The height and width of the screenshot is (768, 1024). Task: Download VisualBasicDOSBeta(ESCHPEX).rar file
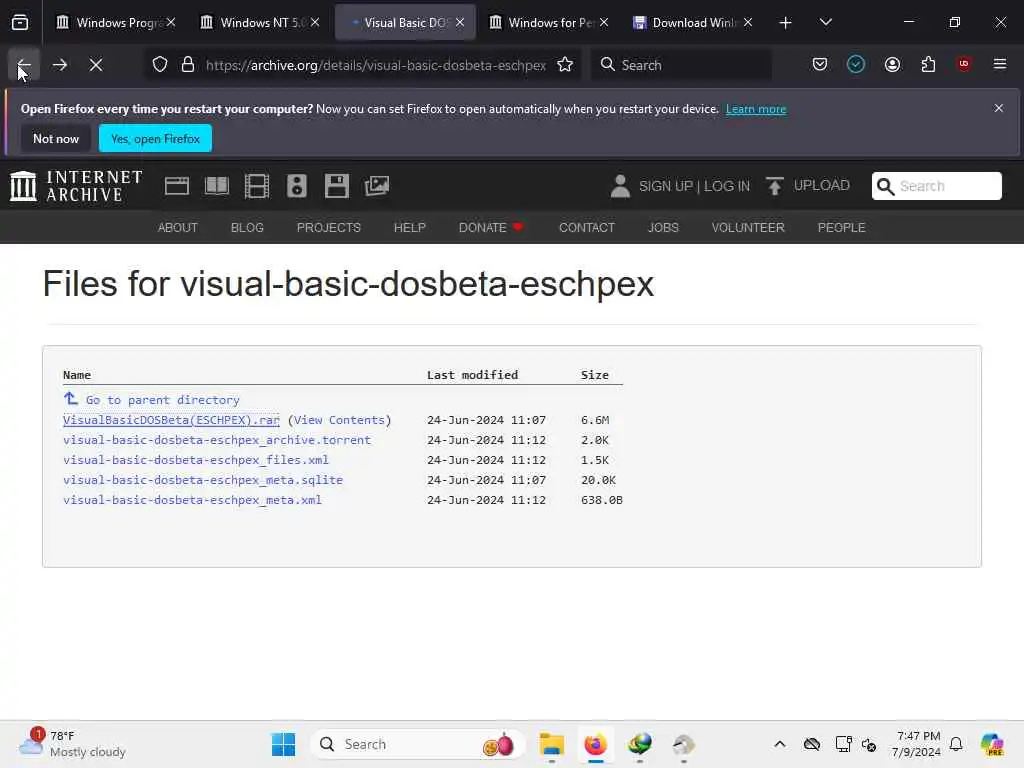(x=171, y=420)
